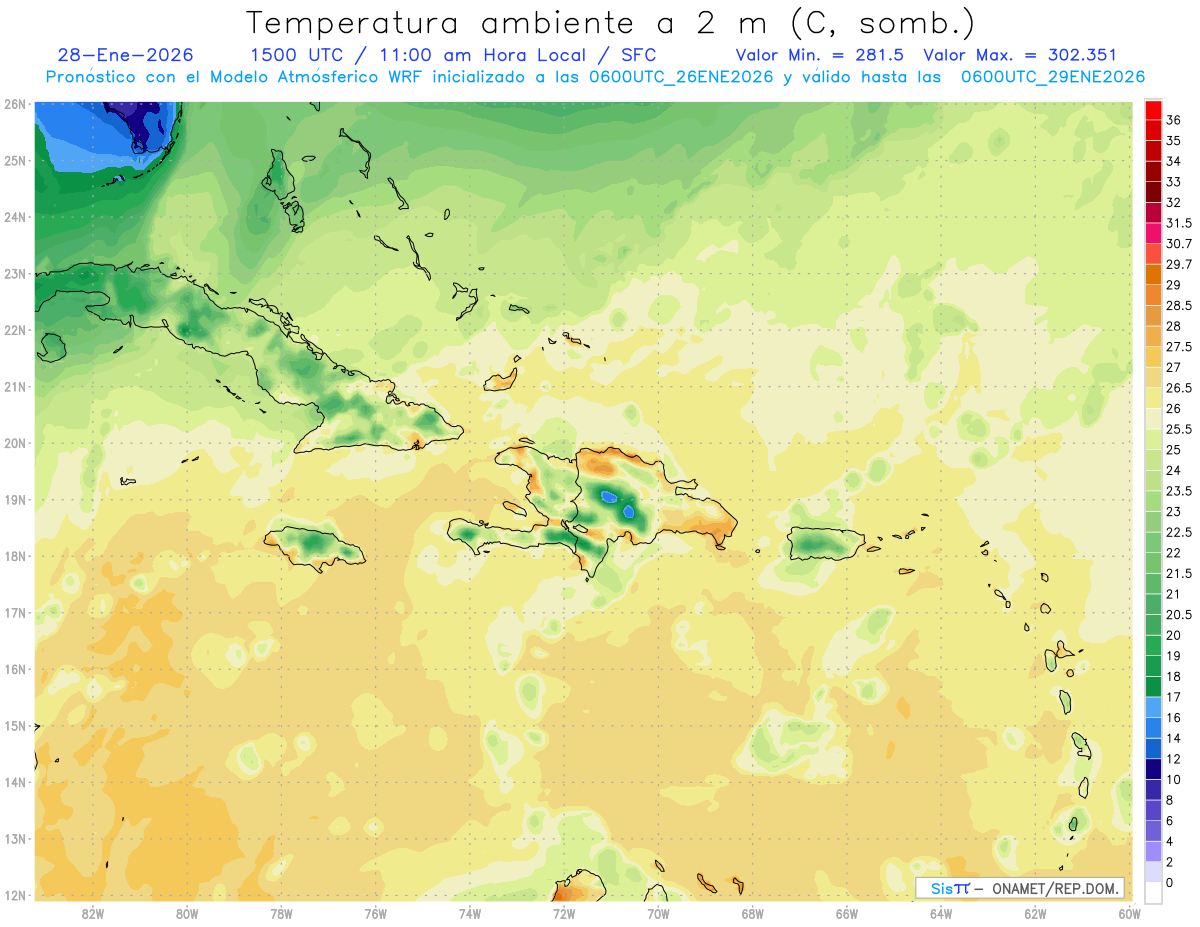This screenshot has height=927, width=1200.
Task: Click the legend value '30.7'
Action: 1179,243
